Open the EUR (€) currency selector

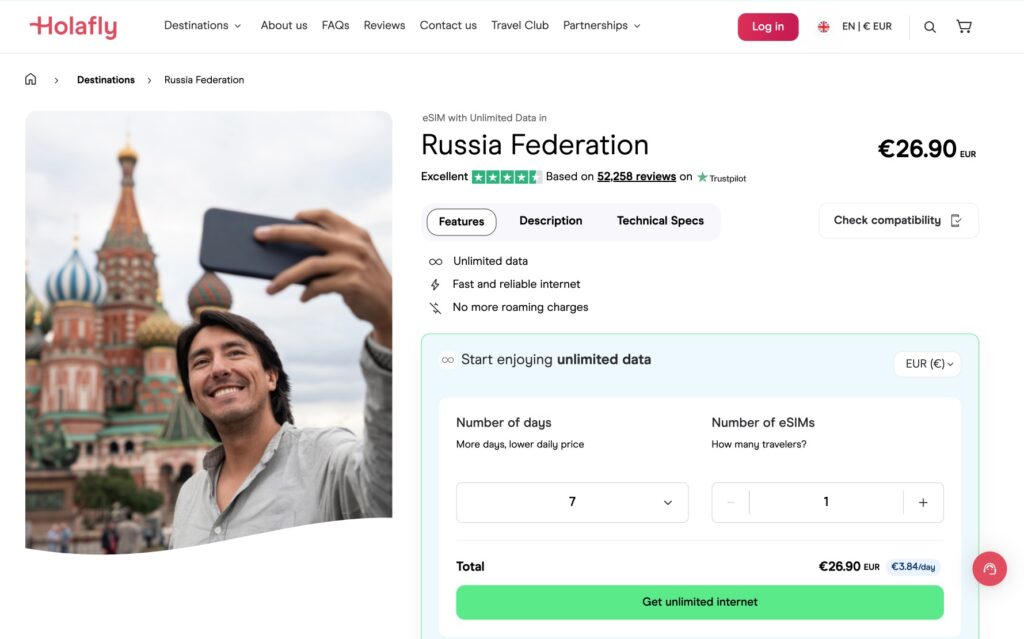(926, 364)
